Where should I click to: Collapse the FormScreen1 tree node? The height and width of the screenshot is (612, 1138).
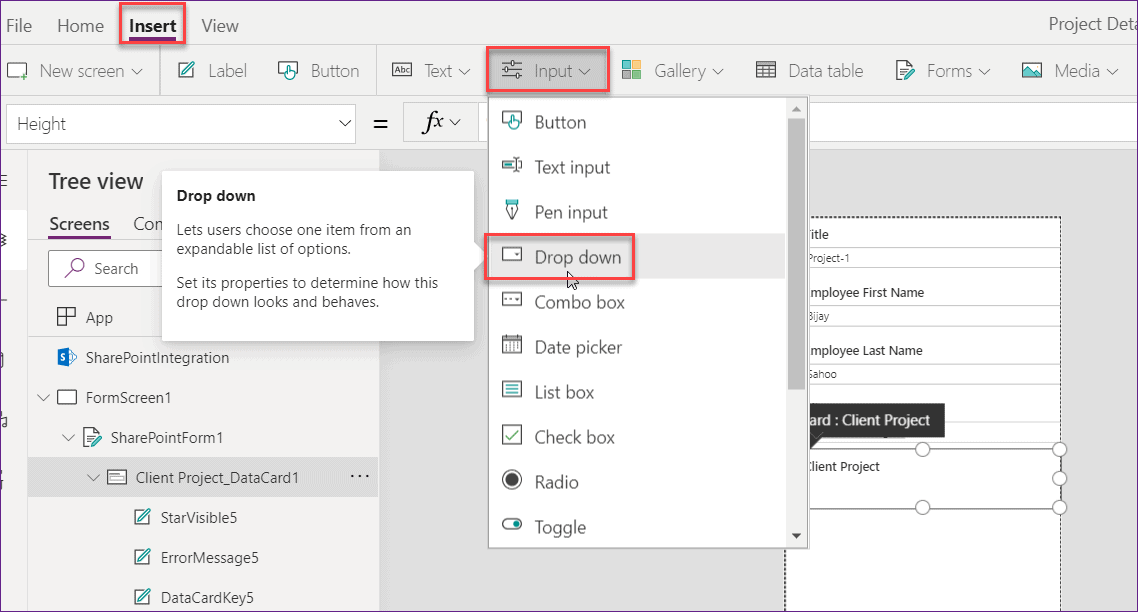(43, 397)
